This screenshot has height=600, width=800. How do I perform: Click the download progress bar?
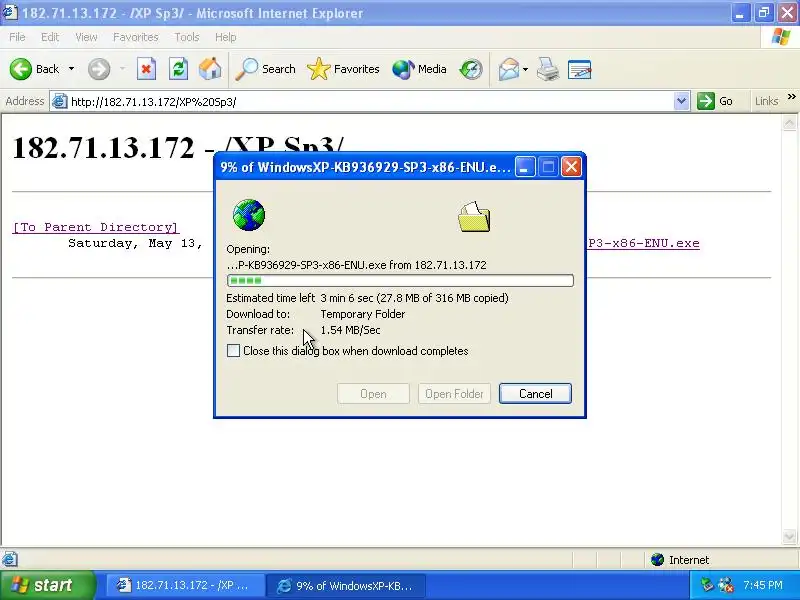[x=400, y=280]
